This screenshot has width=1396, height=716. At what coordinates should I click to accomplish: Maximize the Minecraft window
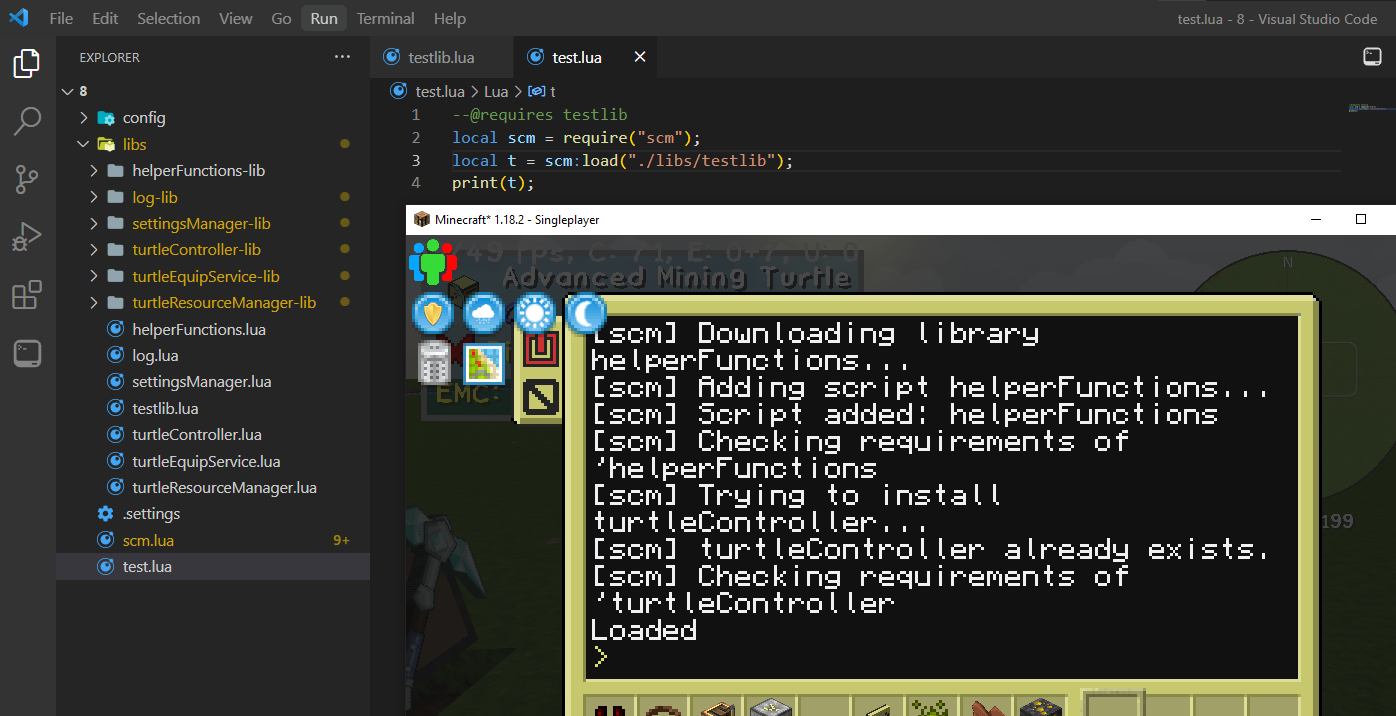1361,219
